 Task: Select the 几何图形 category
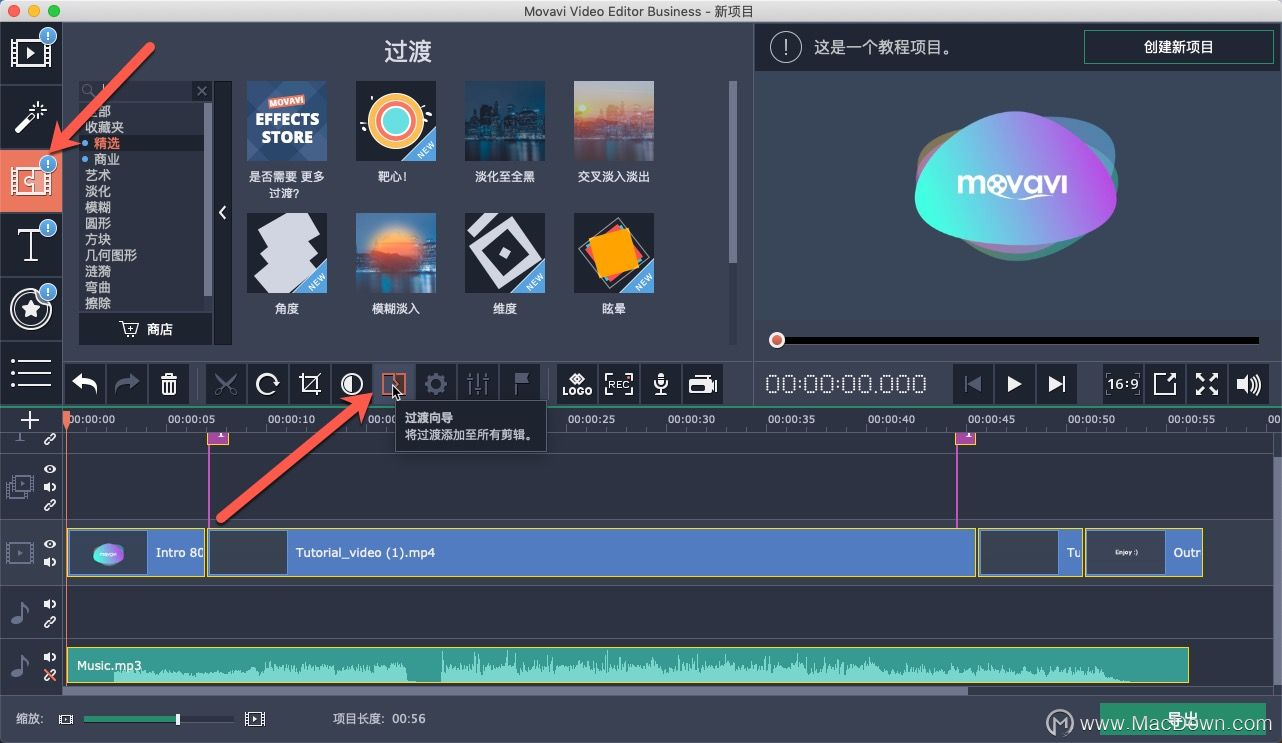click(111, 255)
